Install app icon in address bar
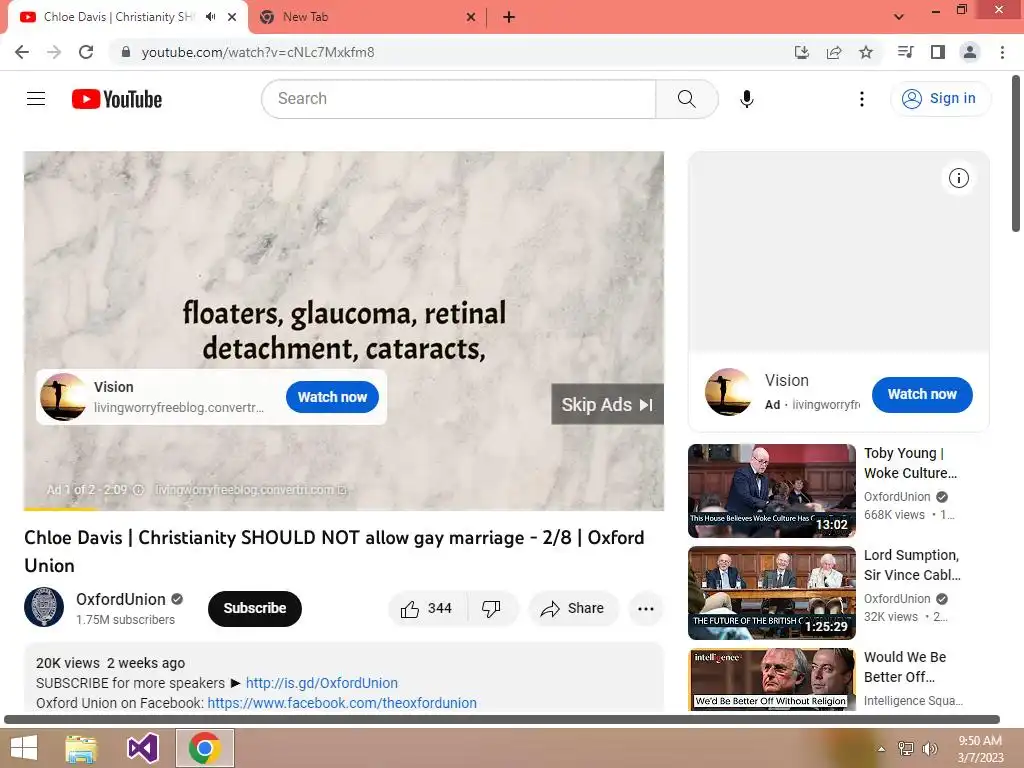This screenshot has height=768, width=1024. [802, 52]
